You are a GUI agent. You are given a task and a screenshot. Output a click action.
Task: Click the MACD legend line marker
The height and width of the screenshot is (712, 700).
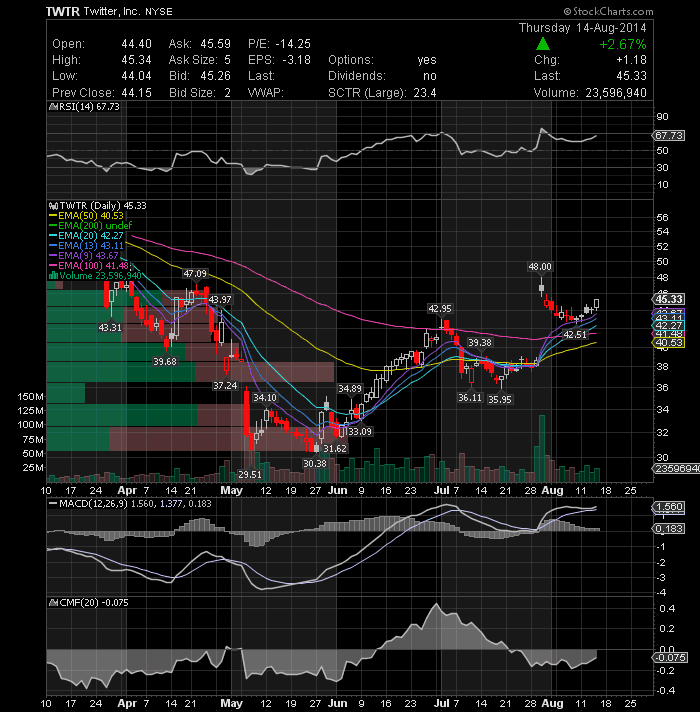53,504
